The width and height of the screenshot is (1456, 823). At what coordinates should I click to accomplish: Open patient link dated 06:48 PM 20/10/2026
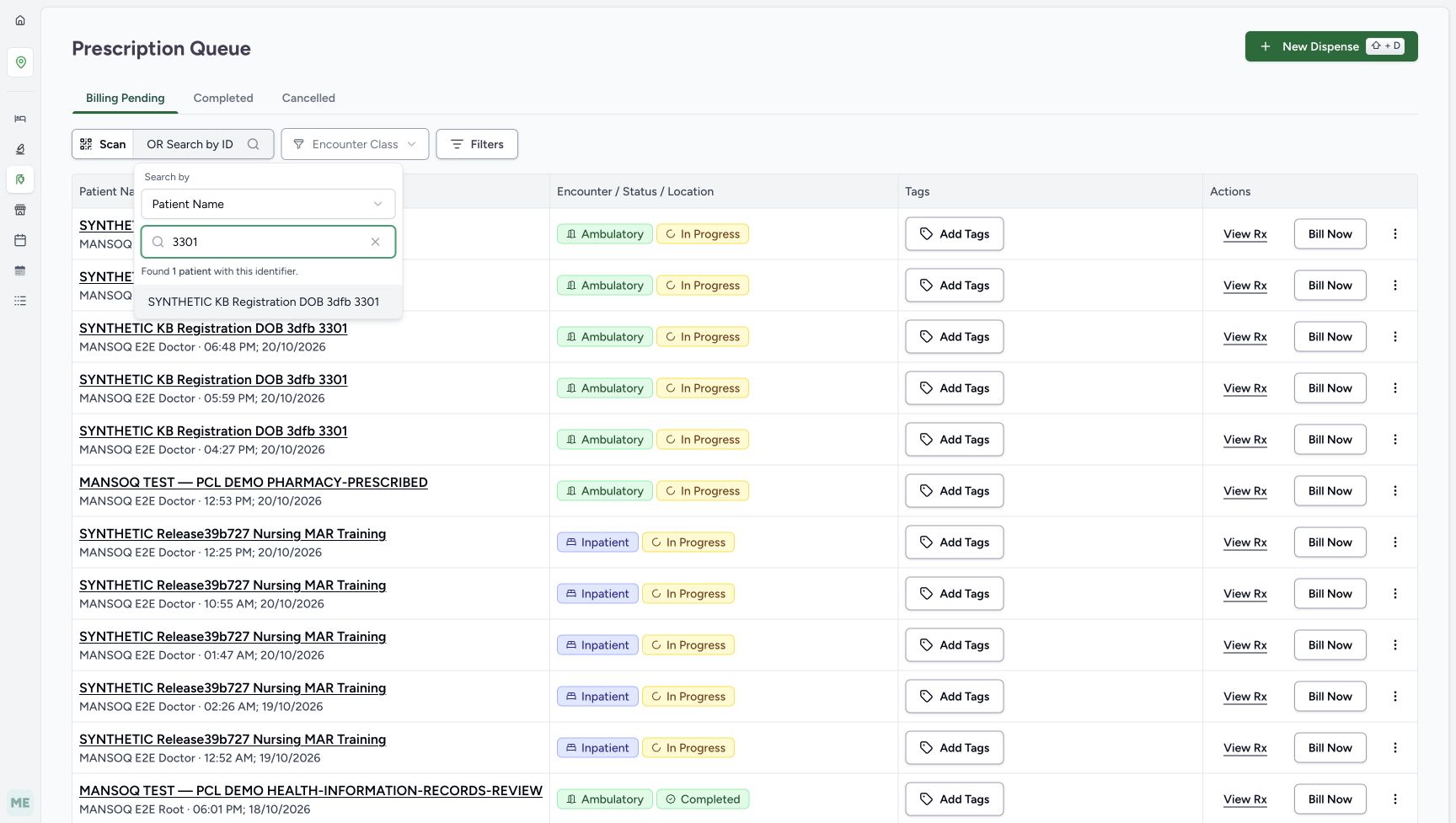[213, 329]
